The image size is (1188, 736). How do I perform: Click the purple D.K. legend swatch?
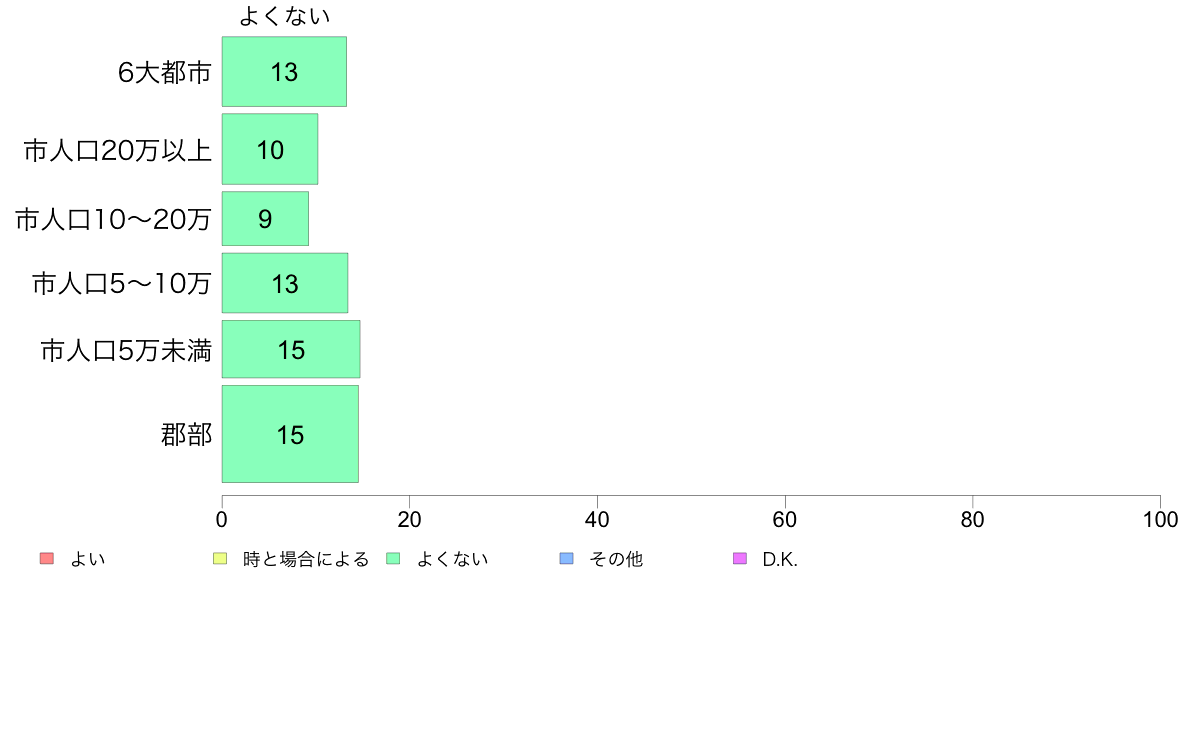point(739,559)
